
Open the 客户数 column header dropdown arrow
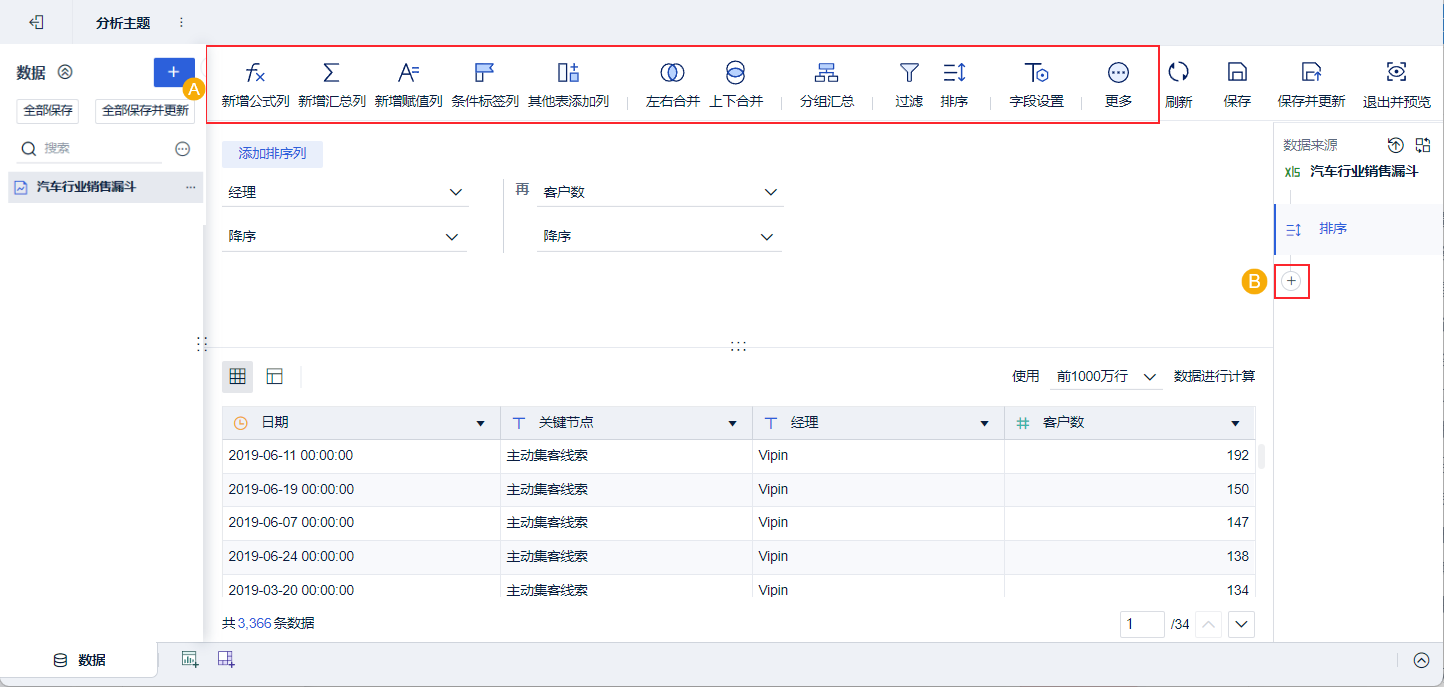tap(1235, 424)
